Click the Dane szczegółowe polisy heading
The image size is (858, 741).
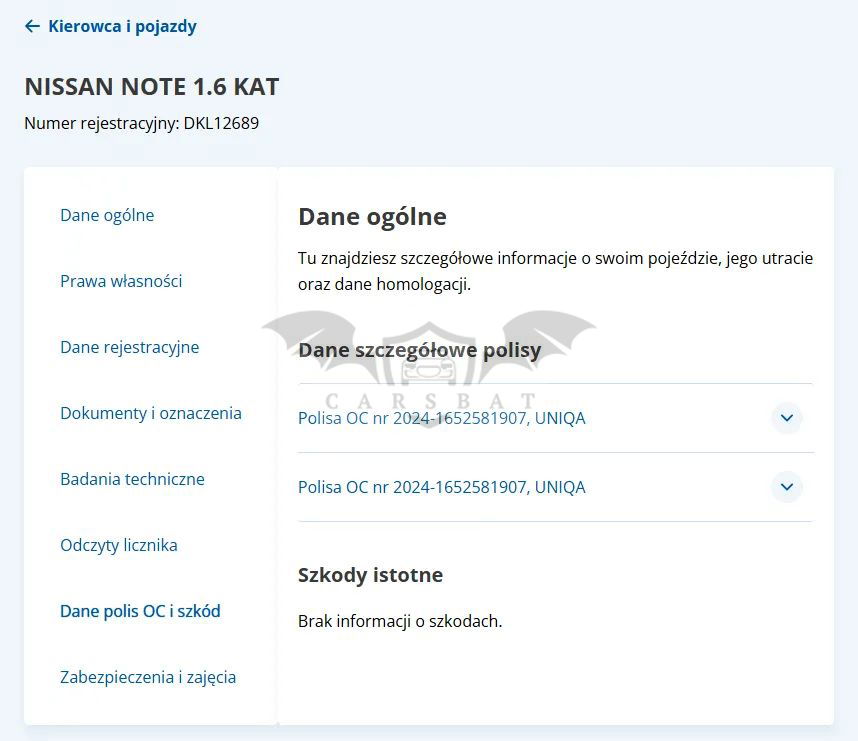(x=419, y=350)
